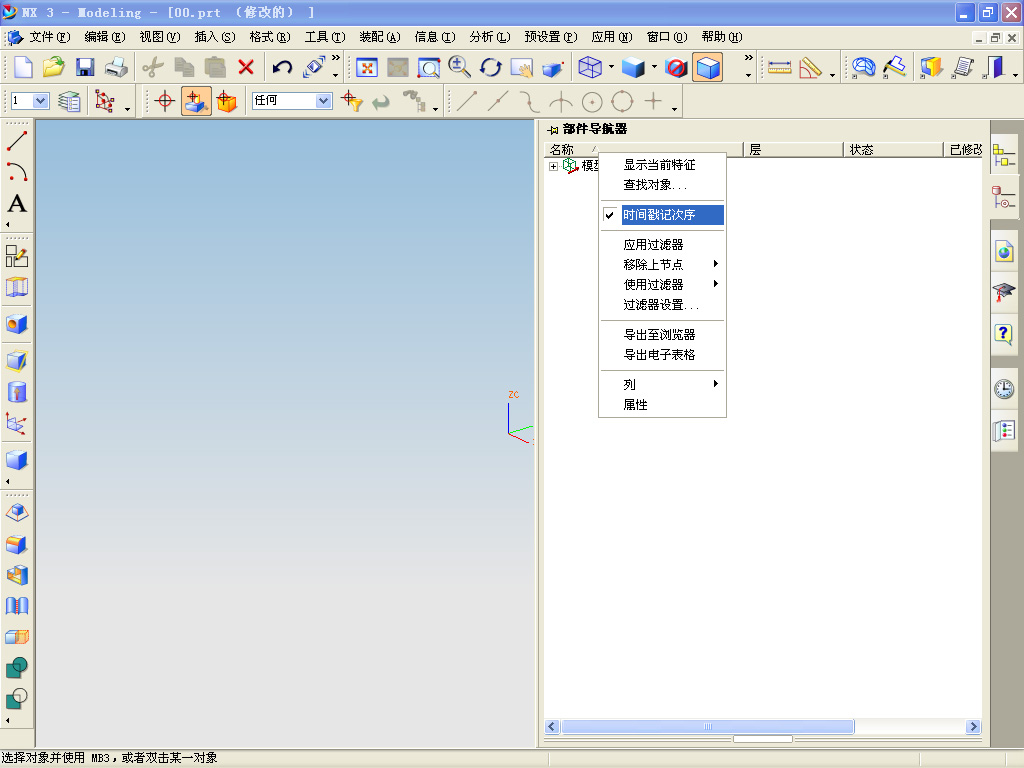Expand the standard toolbar overflow chevron
Image resolution: width=1024 pixels, height=768 pixels.
[x=336, y=58]
